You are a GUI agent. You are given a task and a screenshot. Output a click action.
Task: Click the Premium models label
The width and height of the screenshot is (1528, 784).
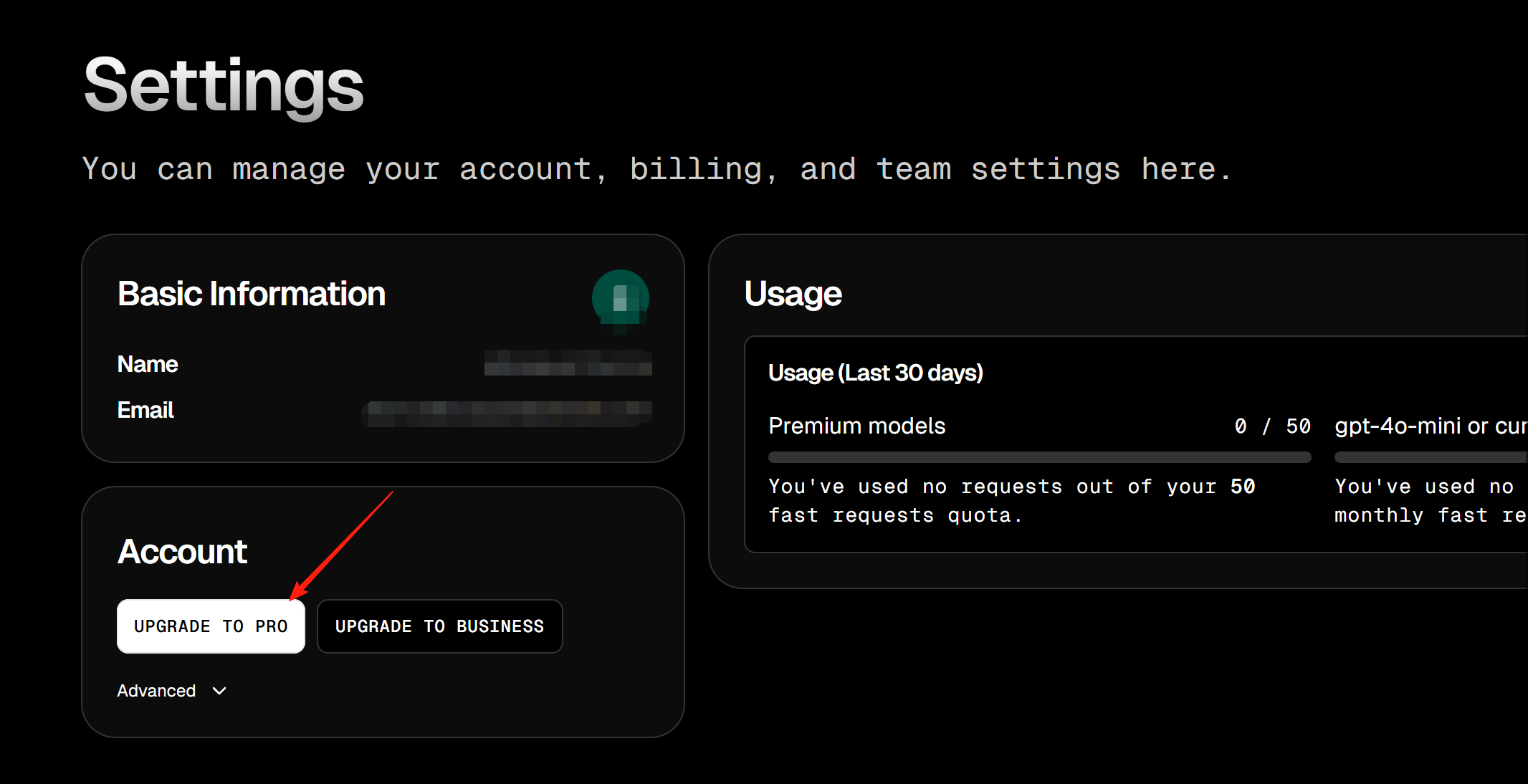point(857,426)
